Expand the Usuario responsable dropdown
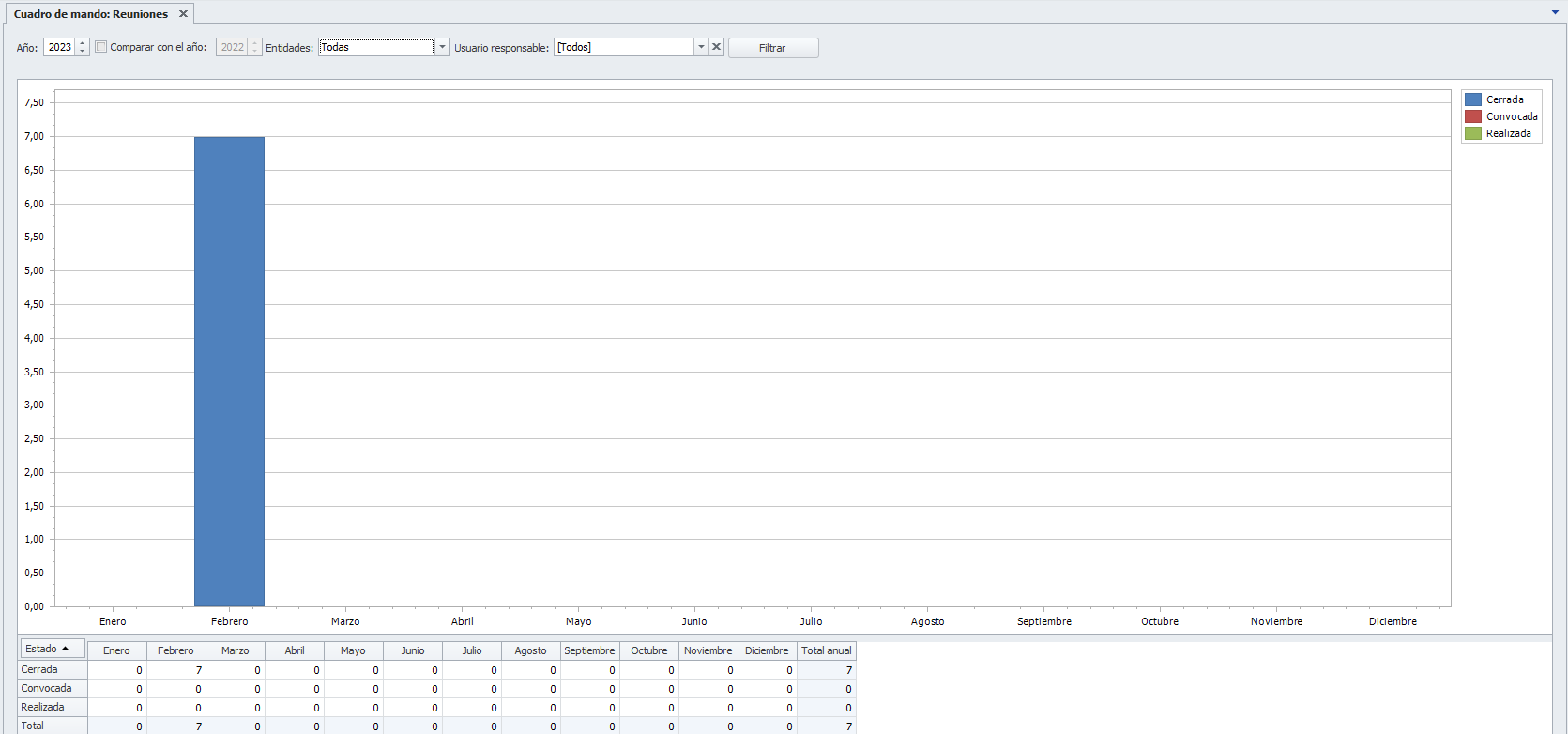Viewport: 1568px width, 734px height. pyautogui.click(x=700, y=47)
